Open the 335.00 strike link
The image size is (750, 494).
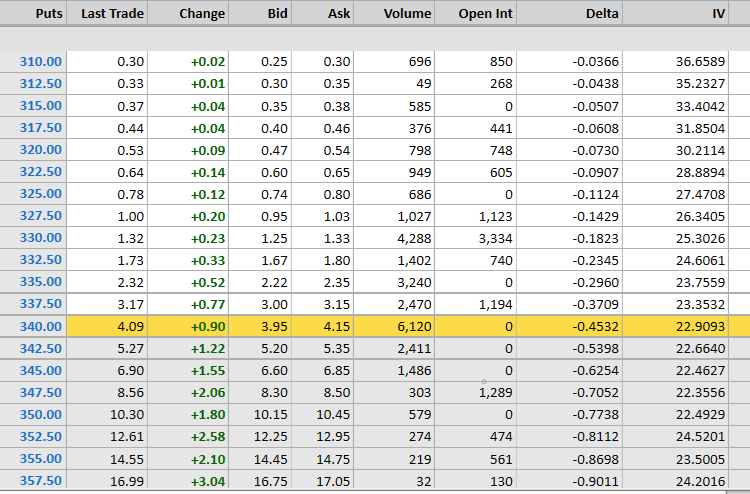click(41, 282)
